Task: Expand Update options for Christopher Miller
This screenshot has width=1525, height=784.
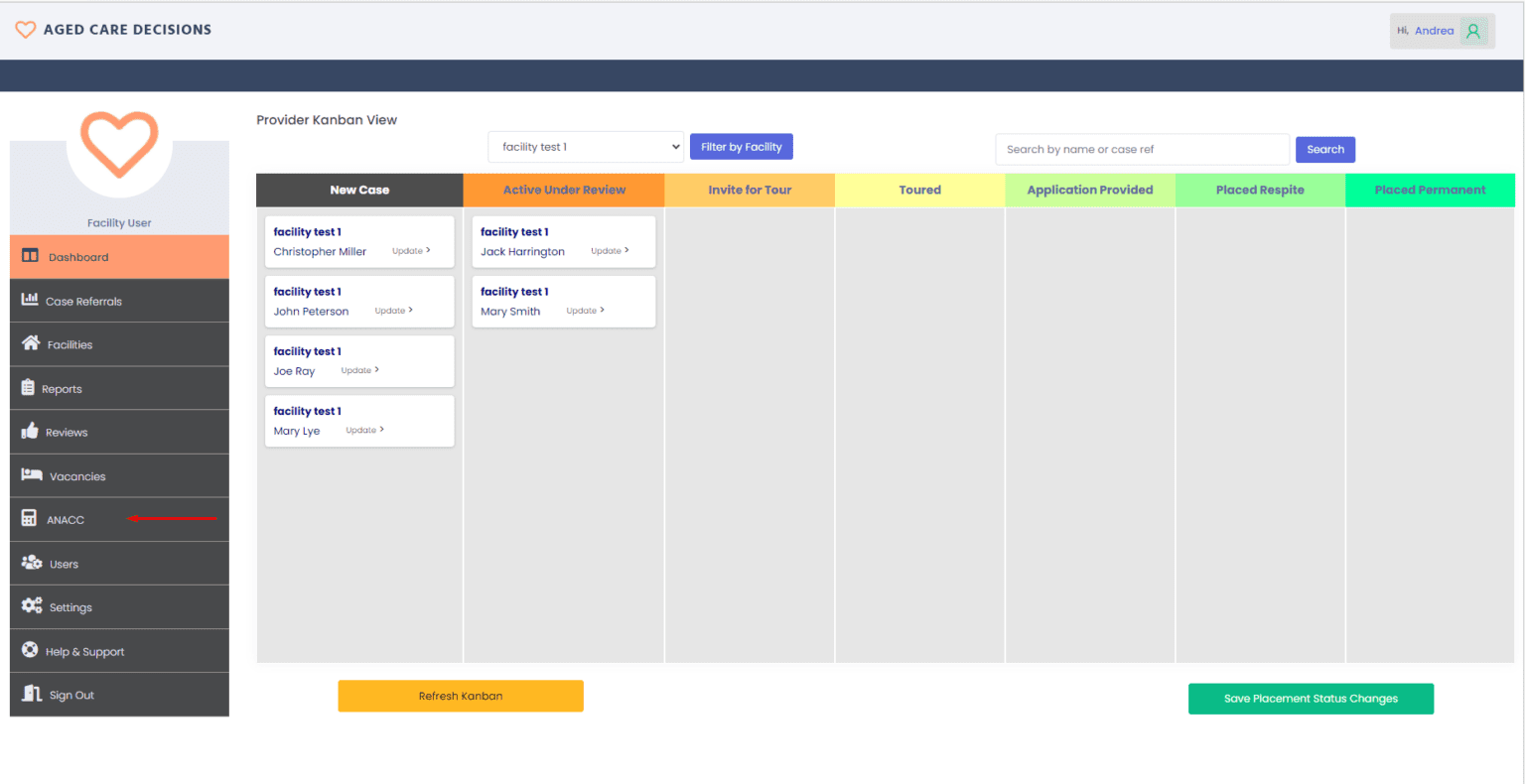Action: pyautogui.click(x=410, y=251)
